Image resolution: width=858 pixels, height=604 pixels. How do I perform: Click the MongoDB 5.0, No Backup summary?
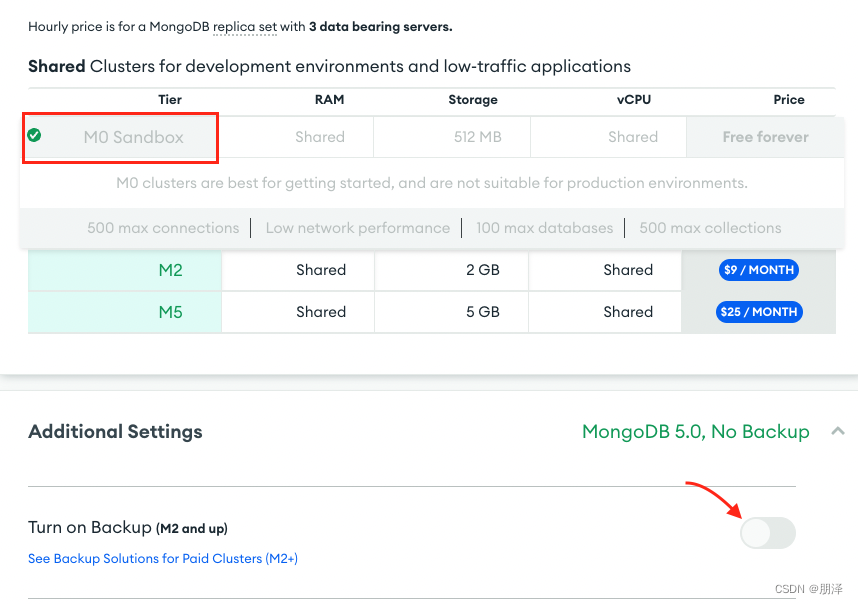695,432
